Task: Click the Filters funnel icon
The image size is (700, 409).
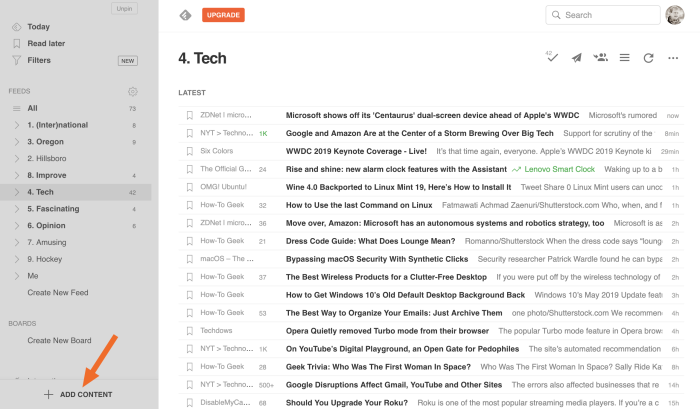Action: [x=17, y=60]
